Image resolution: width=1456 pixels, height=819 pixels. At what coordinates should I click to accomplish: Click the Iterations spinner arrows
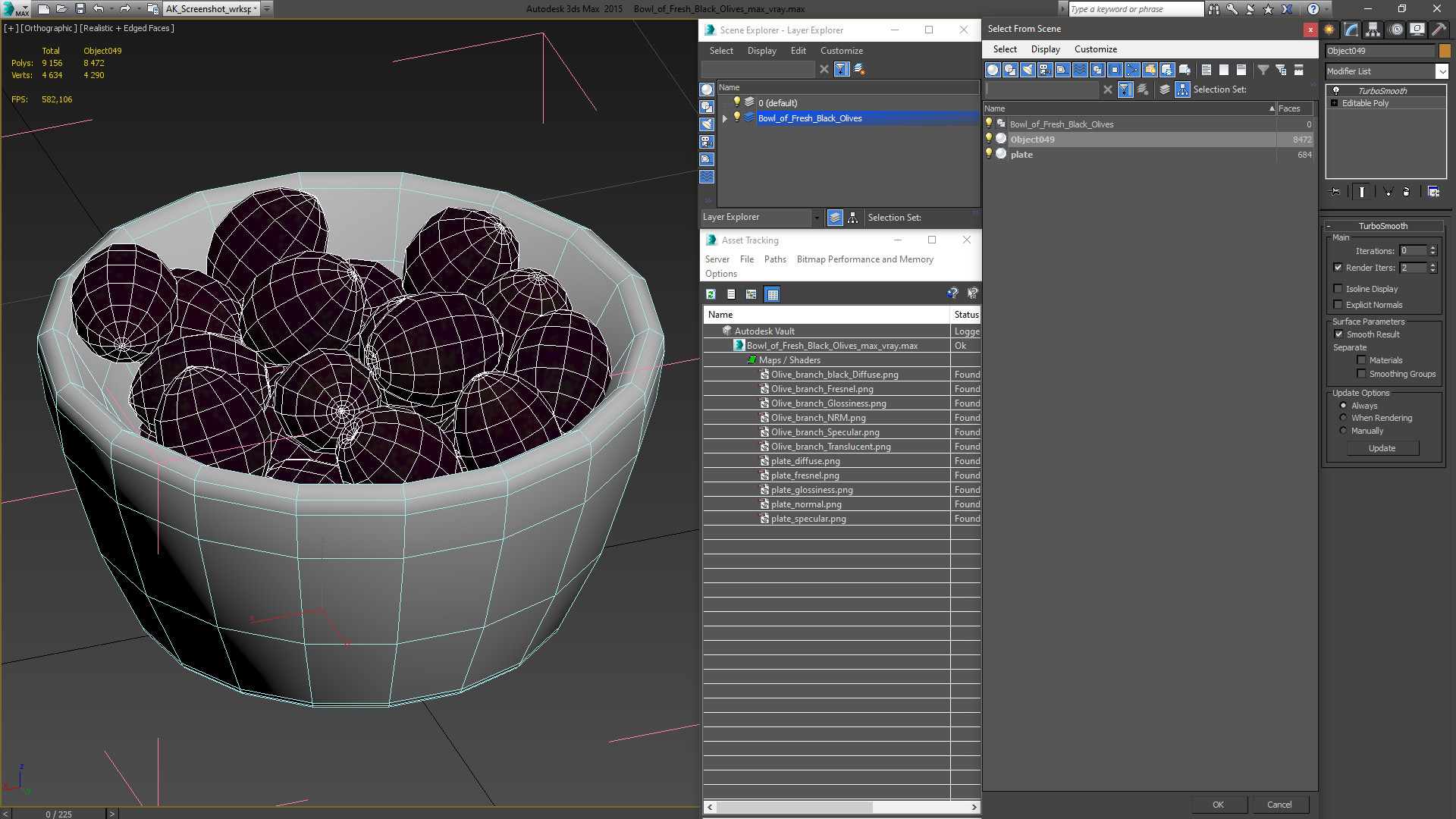point(1432,251)
